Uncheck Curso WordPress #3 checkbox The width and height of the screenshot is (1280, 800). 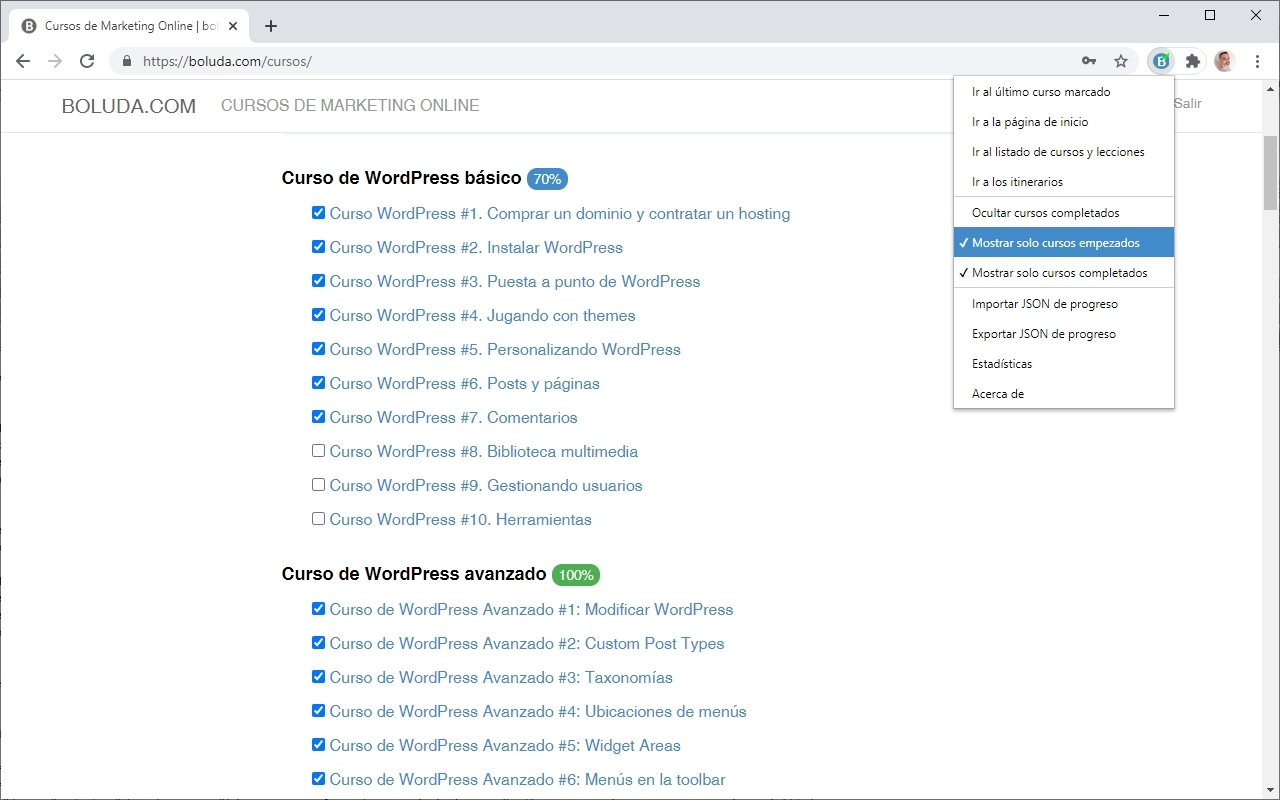pos(318,280)
